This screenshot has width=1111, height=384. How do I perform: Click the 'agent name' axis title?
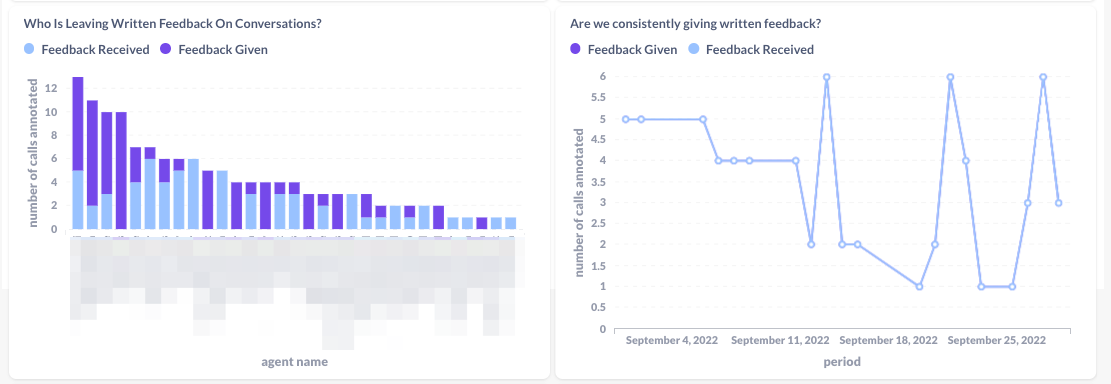(295, 362)
